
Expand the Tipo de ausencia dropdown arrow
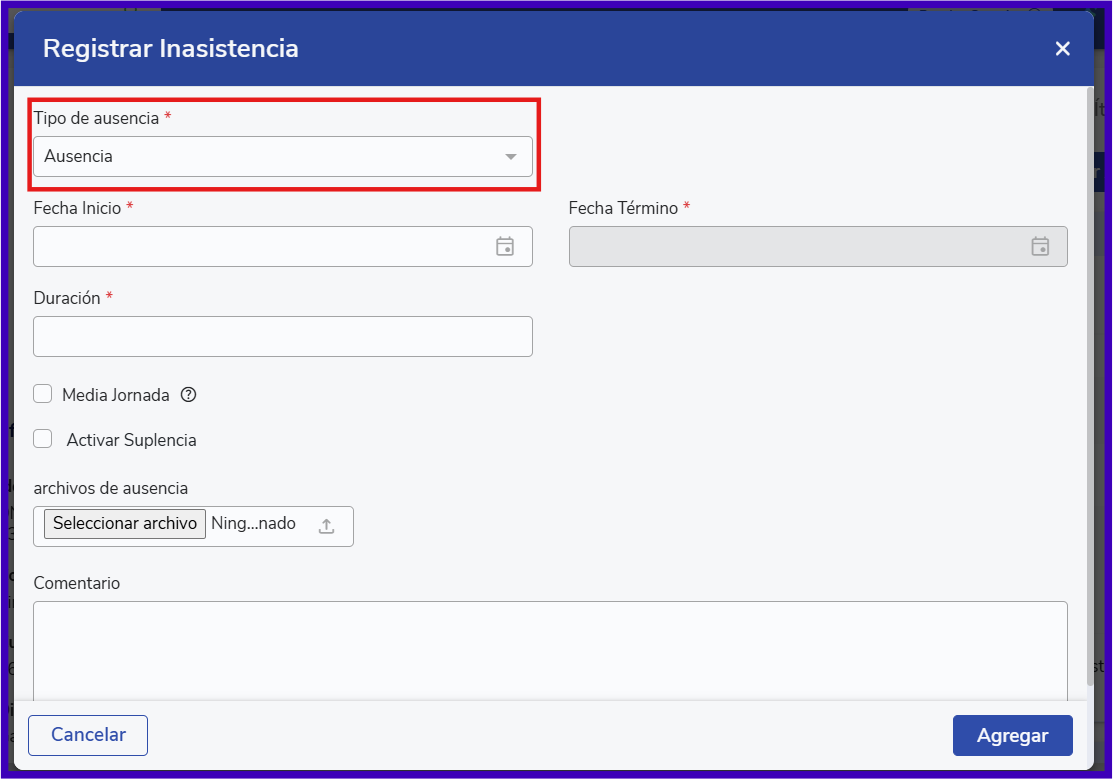pos(511,157)
